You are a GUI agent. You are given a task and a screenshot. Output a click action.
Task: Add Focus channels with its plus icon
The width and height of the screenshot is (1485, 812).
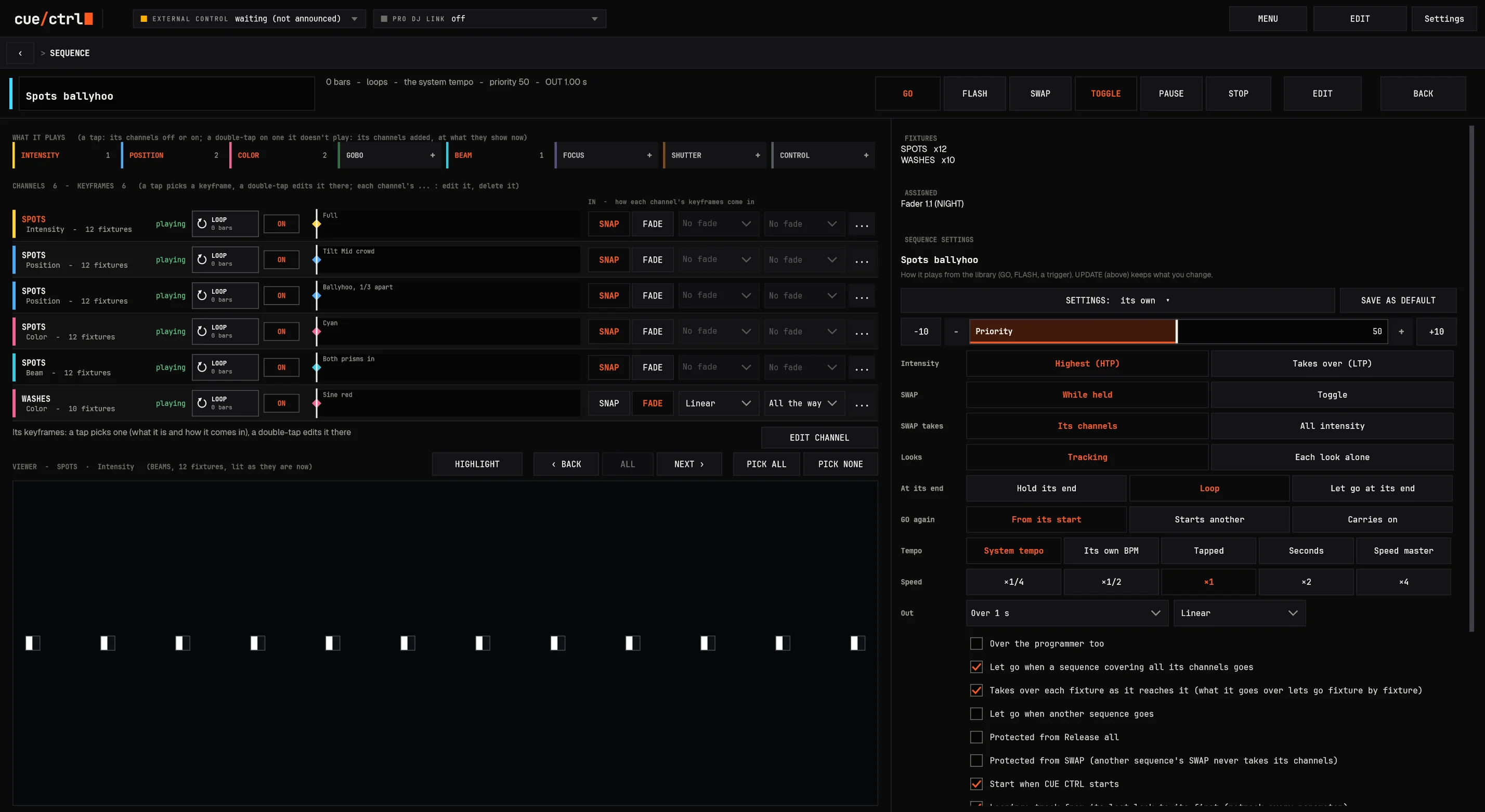click(x=649, y=155)
